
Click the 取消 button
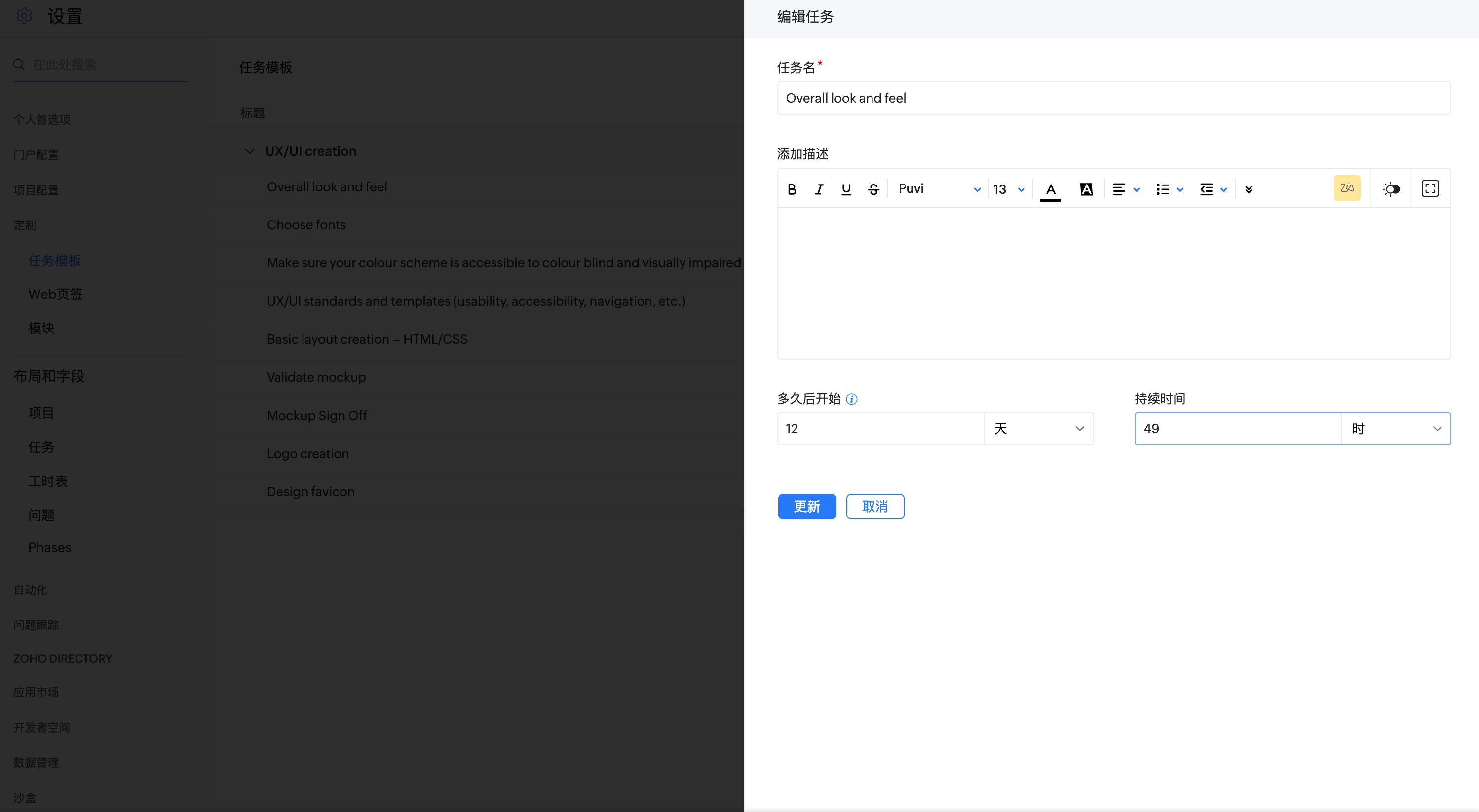pos(874,506)
